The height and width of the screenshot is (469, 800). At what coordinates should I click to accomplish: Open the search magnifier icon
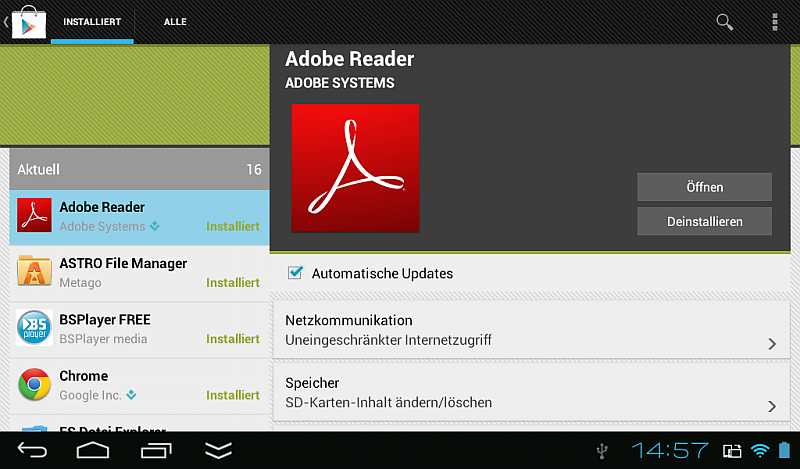[x=724, y=22]
